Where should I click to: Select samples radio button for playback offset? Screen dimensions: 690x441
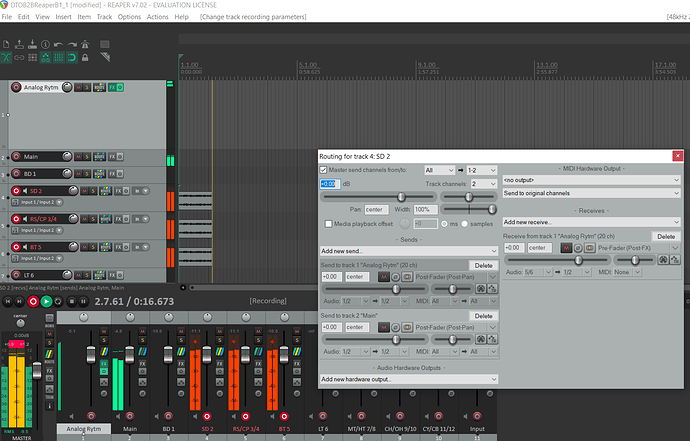tap(465, 224)
